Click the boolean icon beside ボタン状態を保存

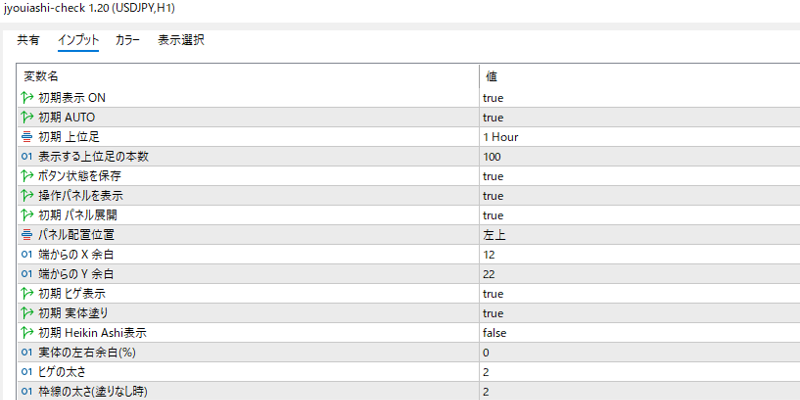click(x=27, y=176)
